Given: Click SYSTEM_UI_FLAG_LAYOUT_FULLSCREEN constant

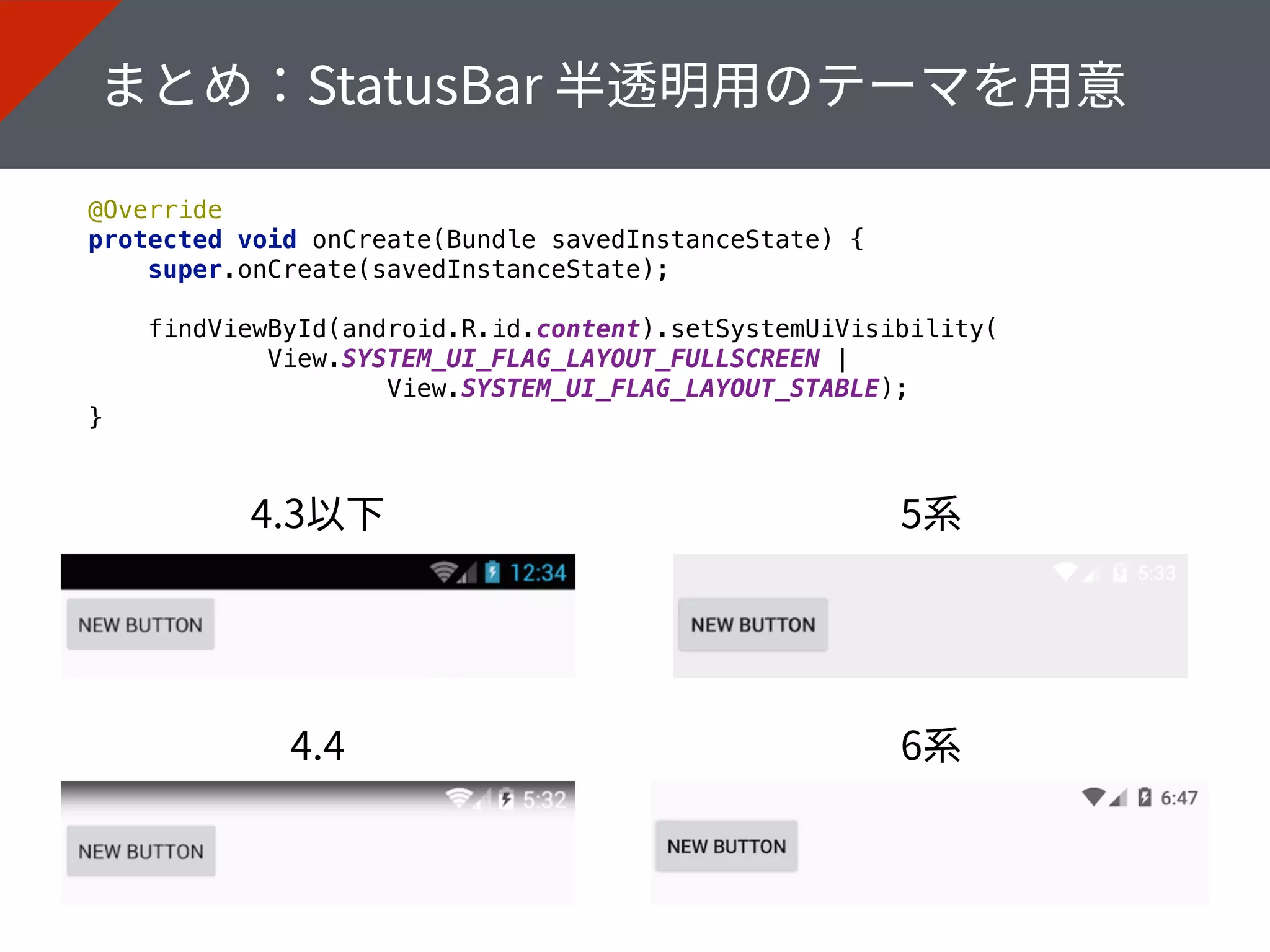Looking at the screenshot, I should 580,359.
